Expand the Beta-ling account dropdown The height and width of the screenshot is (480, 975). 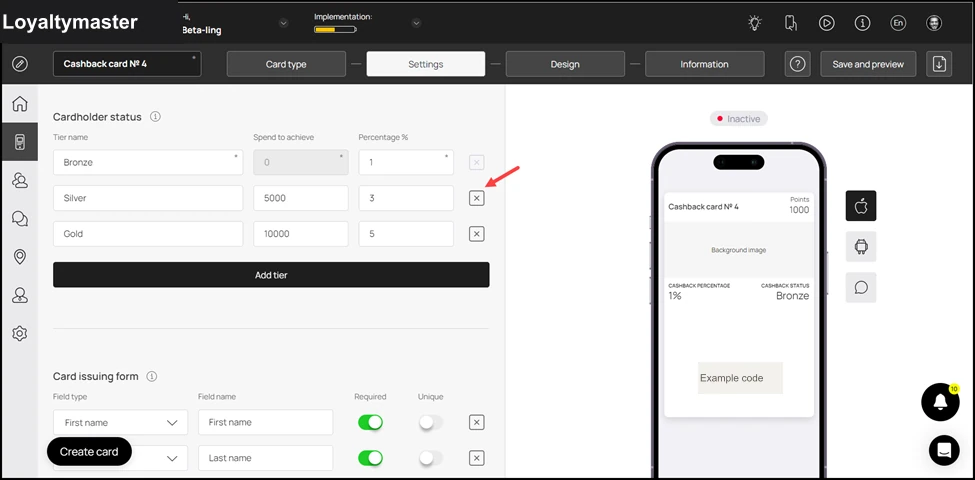[284, 24]
